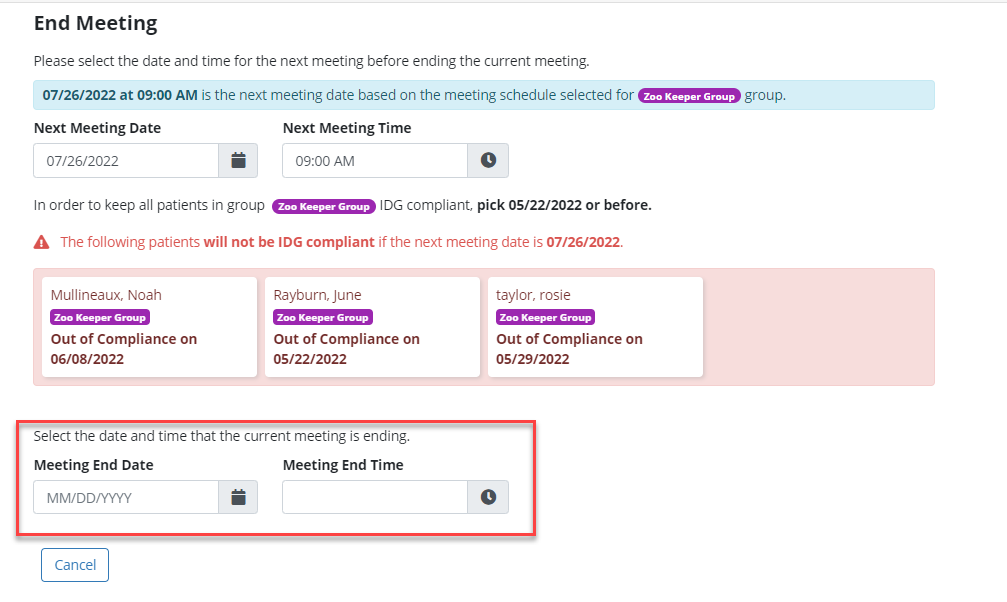Focus the Meeting End Date MM/DD/YYYY field
The height and width of the screenshot is (602, 1007).
(126, 497)
